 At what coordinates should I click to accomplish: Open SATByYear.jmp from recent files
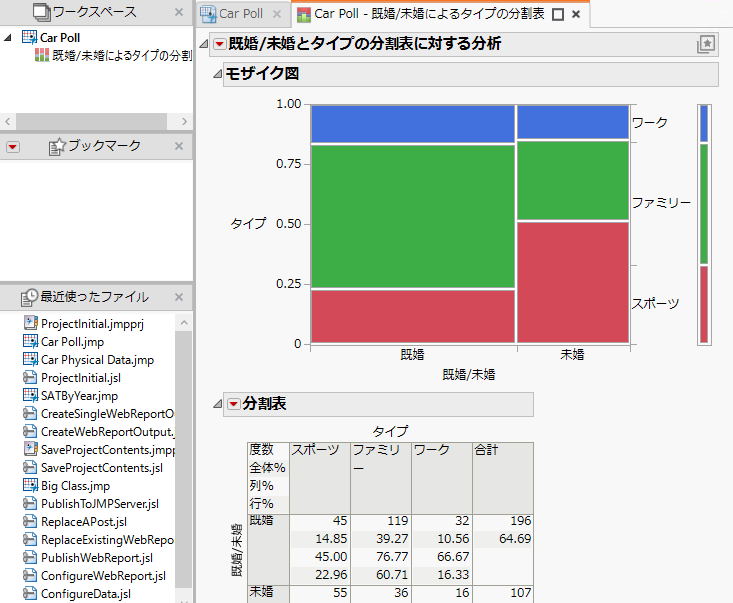(71, 396)
